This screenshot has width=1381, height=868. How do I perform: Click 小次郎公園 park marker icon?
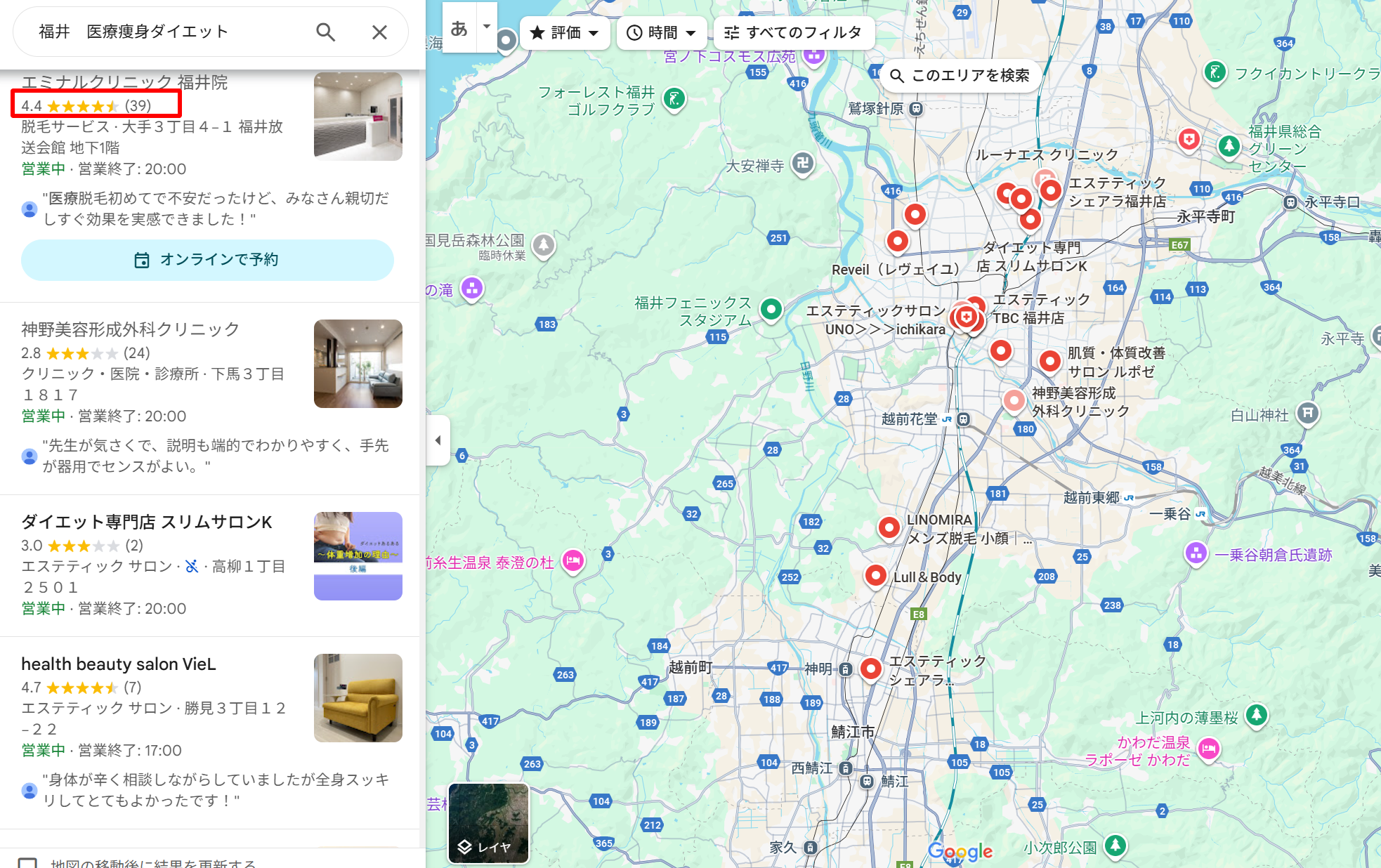pos(1115,845)
